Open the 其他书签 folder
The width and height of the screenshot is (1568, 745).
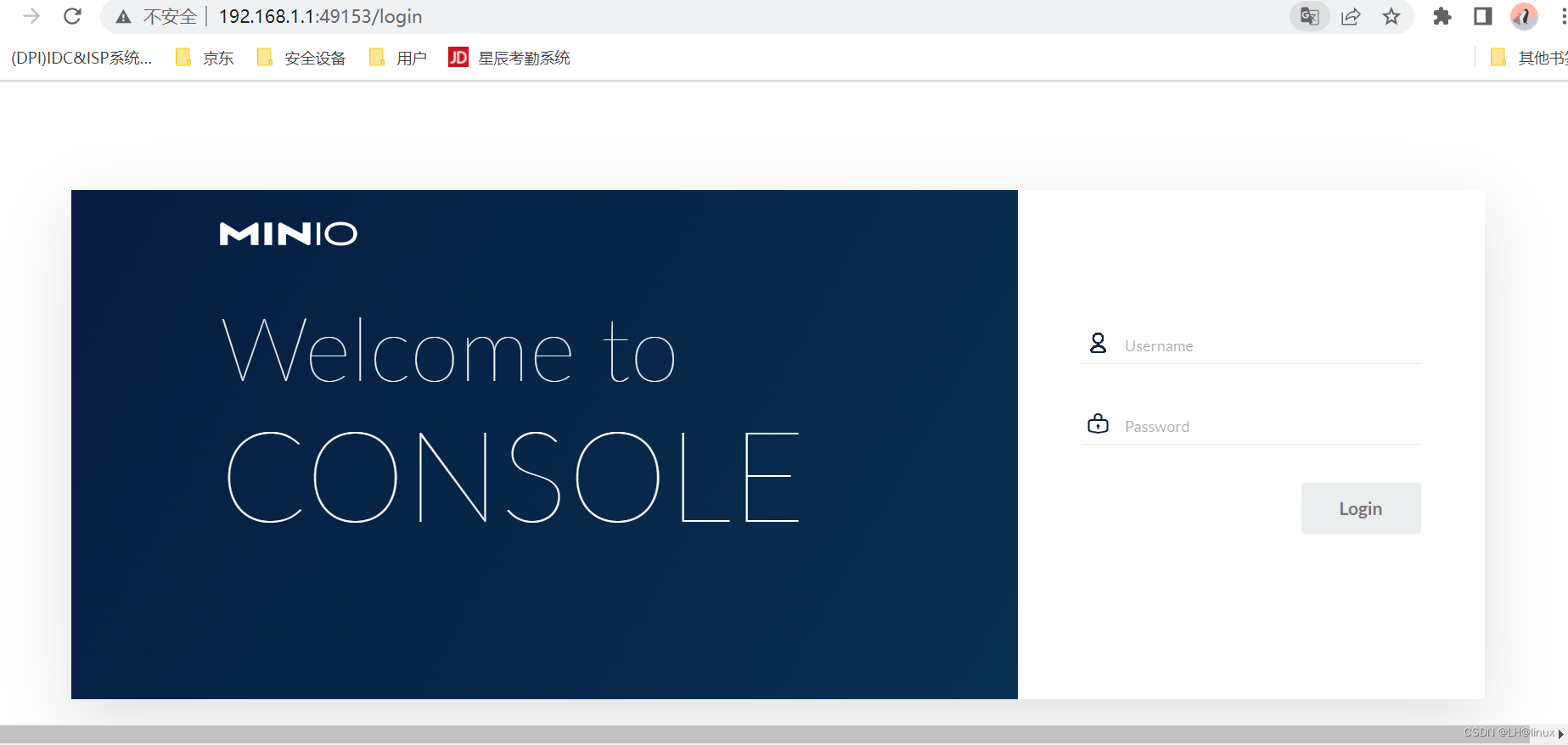point(1529,58)
